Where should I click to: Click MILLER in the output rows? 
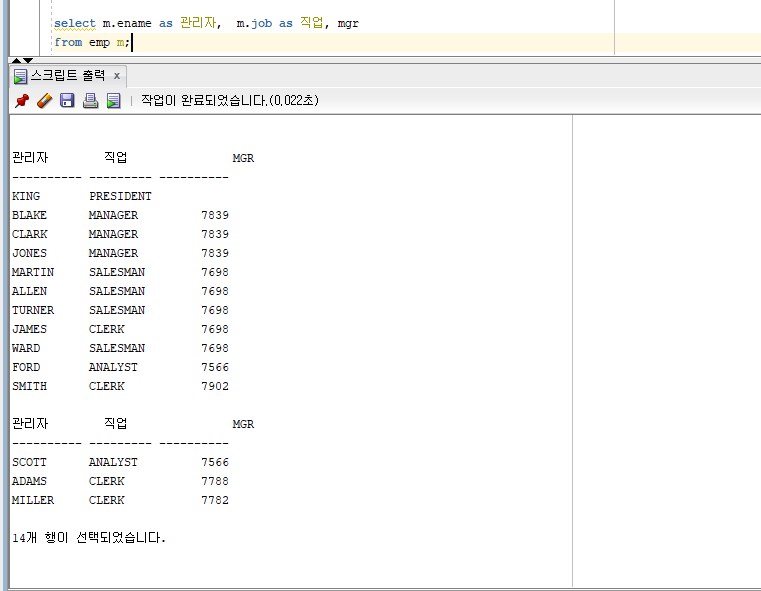click(33, 500)
